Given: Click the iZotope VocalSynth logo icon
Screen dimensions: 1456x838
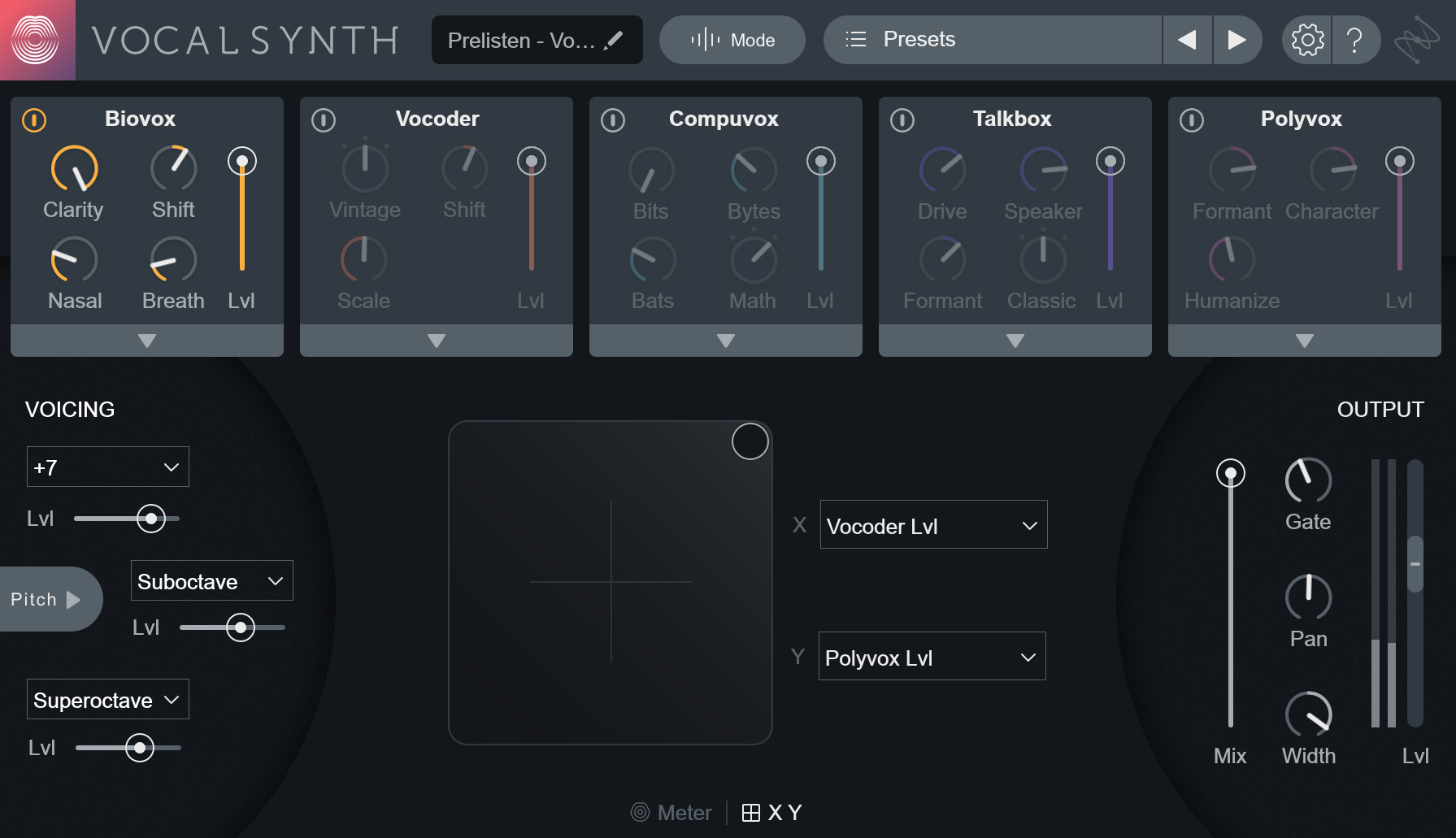Looking at the screenshot, I should pyautogui.click(x=37, y=40).
